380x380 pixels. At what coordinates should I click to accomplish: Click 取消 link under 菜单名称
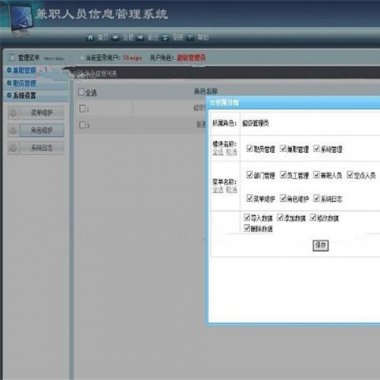[x=232, y=190]
